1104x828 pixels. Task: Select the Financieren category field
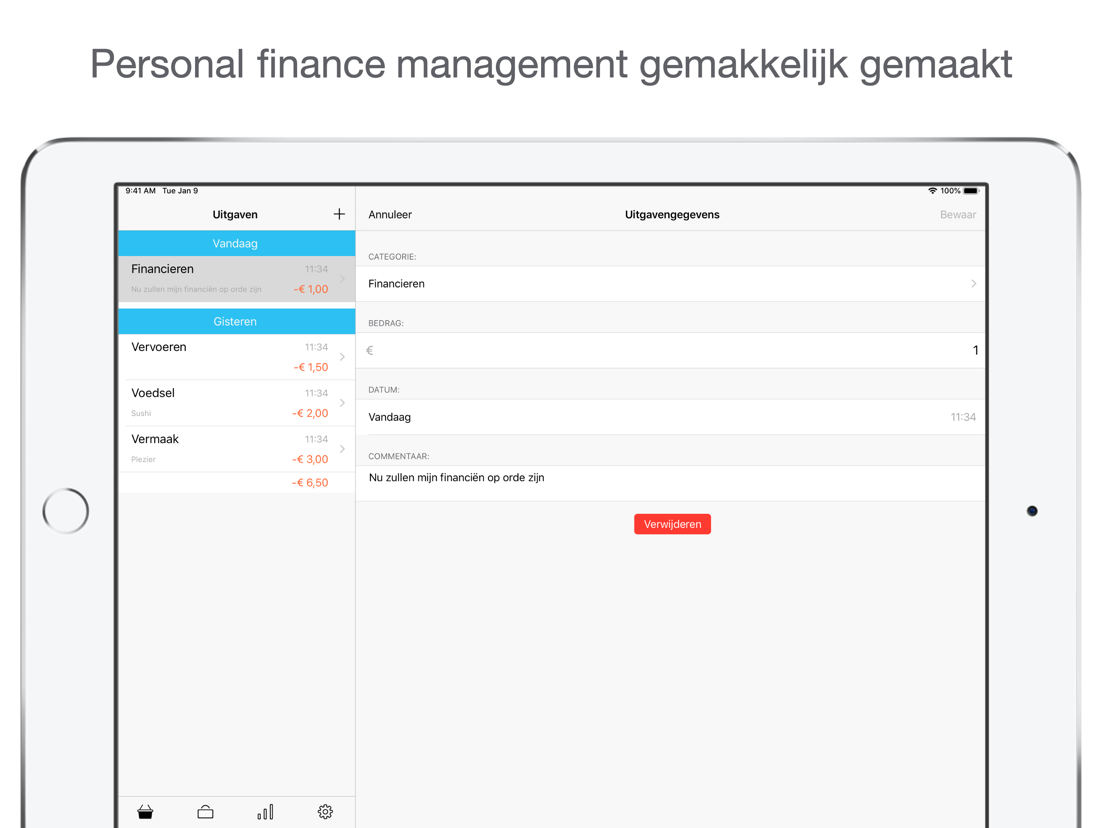[670, 284]
